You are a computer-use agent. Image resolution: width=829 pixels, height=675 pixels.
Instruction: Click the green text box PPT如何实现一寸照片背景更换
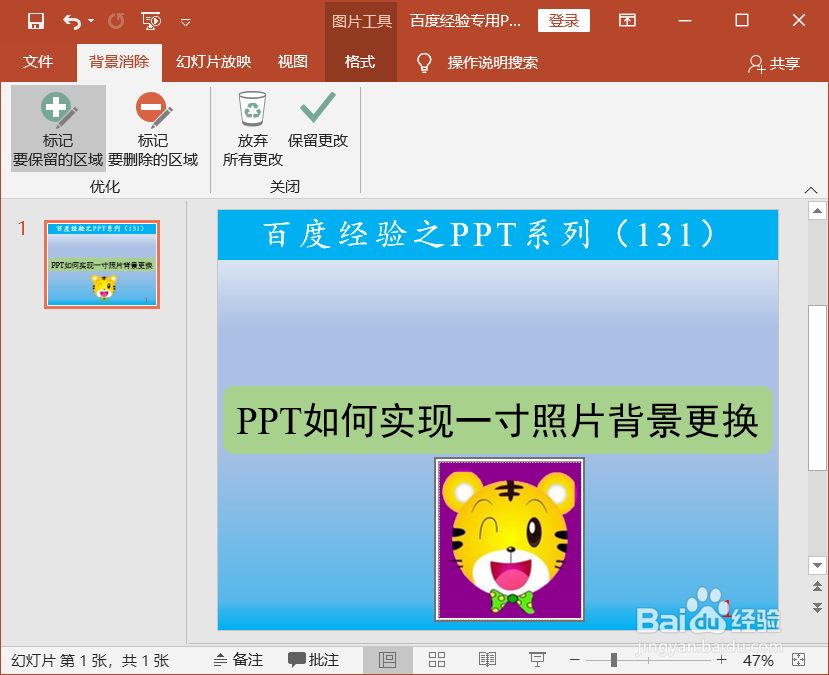(498, 420)
